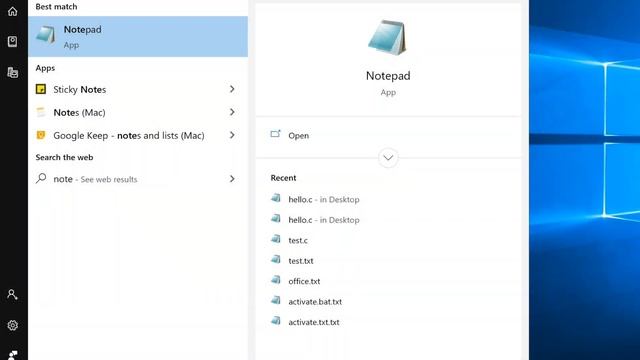Click the Open window icon
The image size is (640, 360).
[x=276, y=134]
